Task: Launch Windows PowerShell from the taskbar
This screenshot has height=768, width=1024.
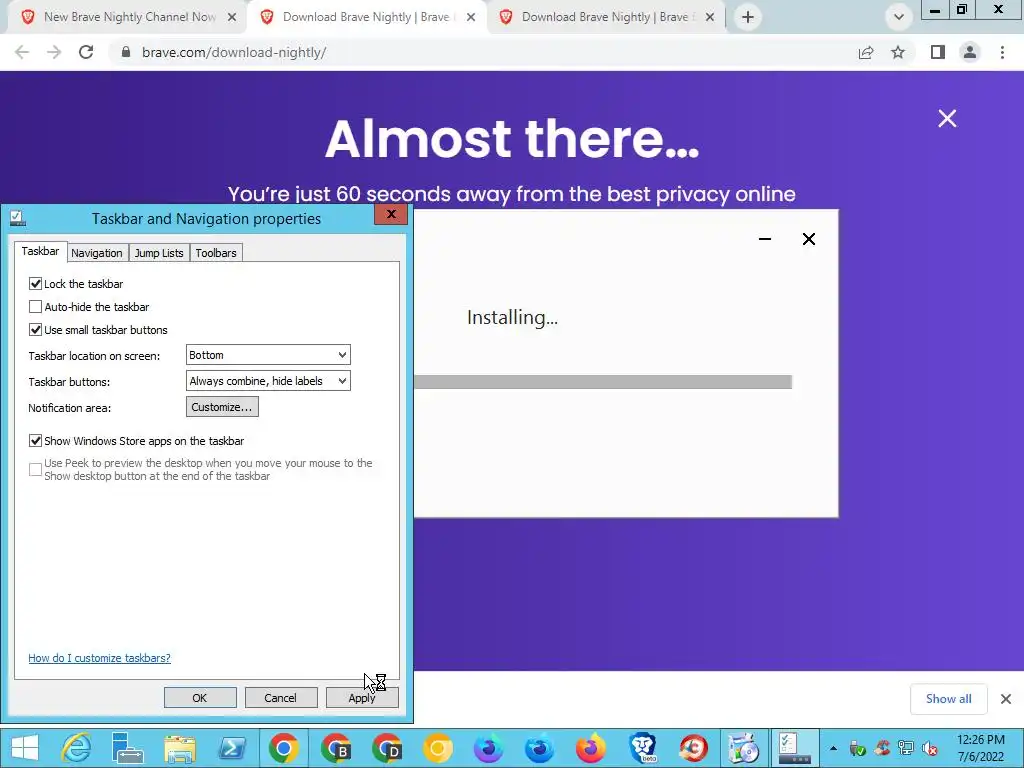Action: coord(231,748)
